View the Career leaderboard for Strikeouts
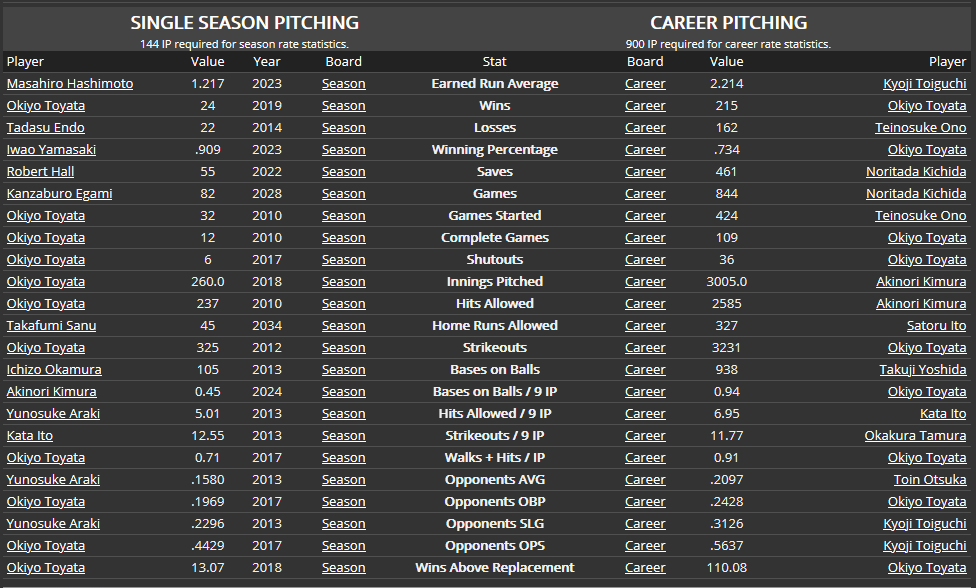 [x=645, y=348]
